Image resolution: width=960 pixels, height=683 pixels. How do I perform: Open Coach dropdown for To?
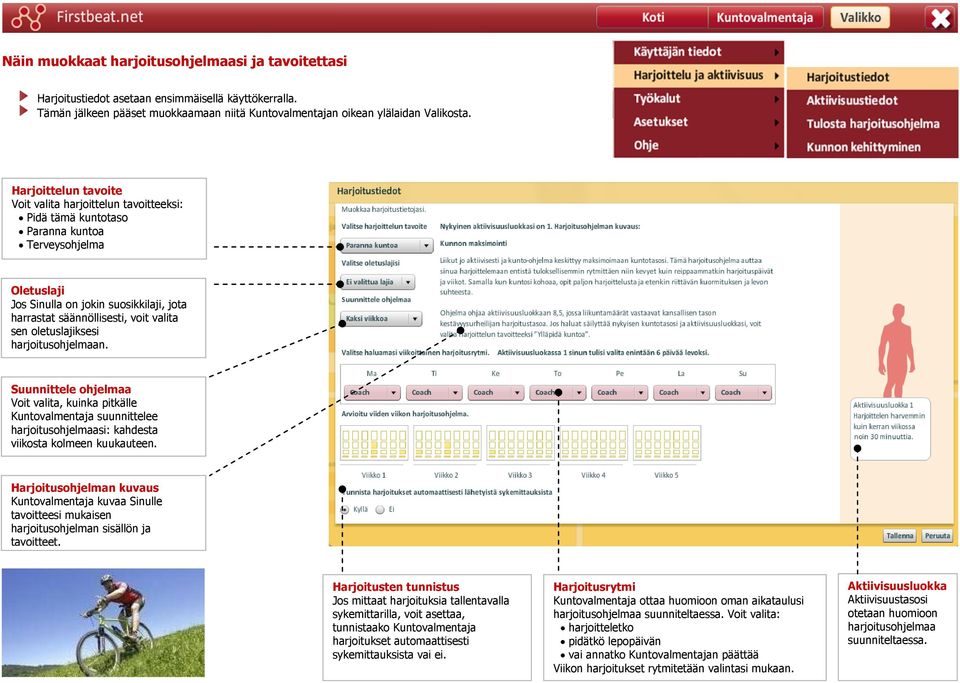click(x=557, y=392)
